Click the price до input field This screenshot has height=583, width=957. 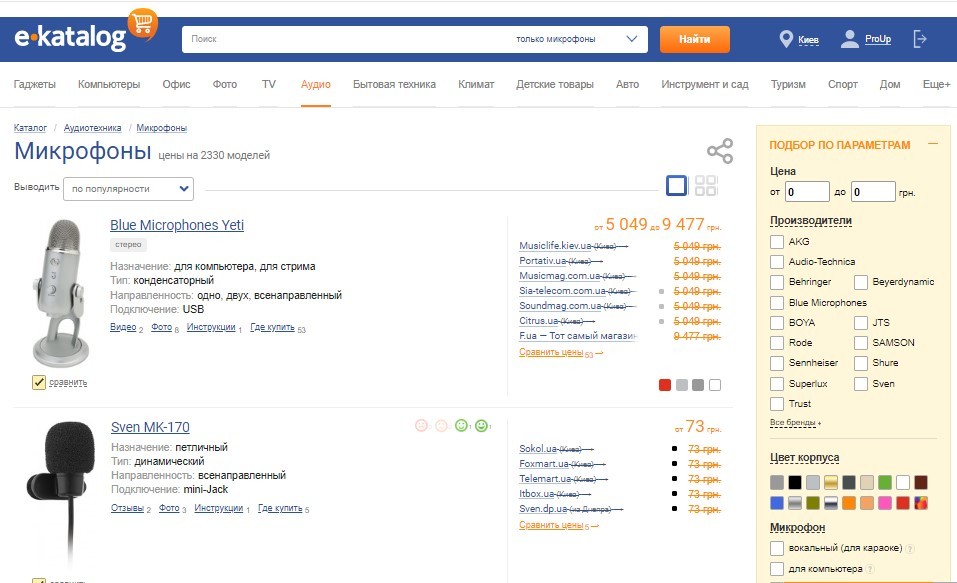873,192
